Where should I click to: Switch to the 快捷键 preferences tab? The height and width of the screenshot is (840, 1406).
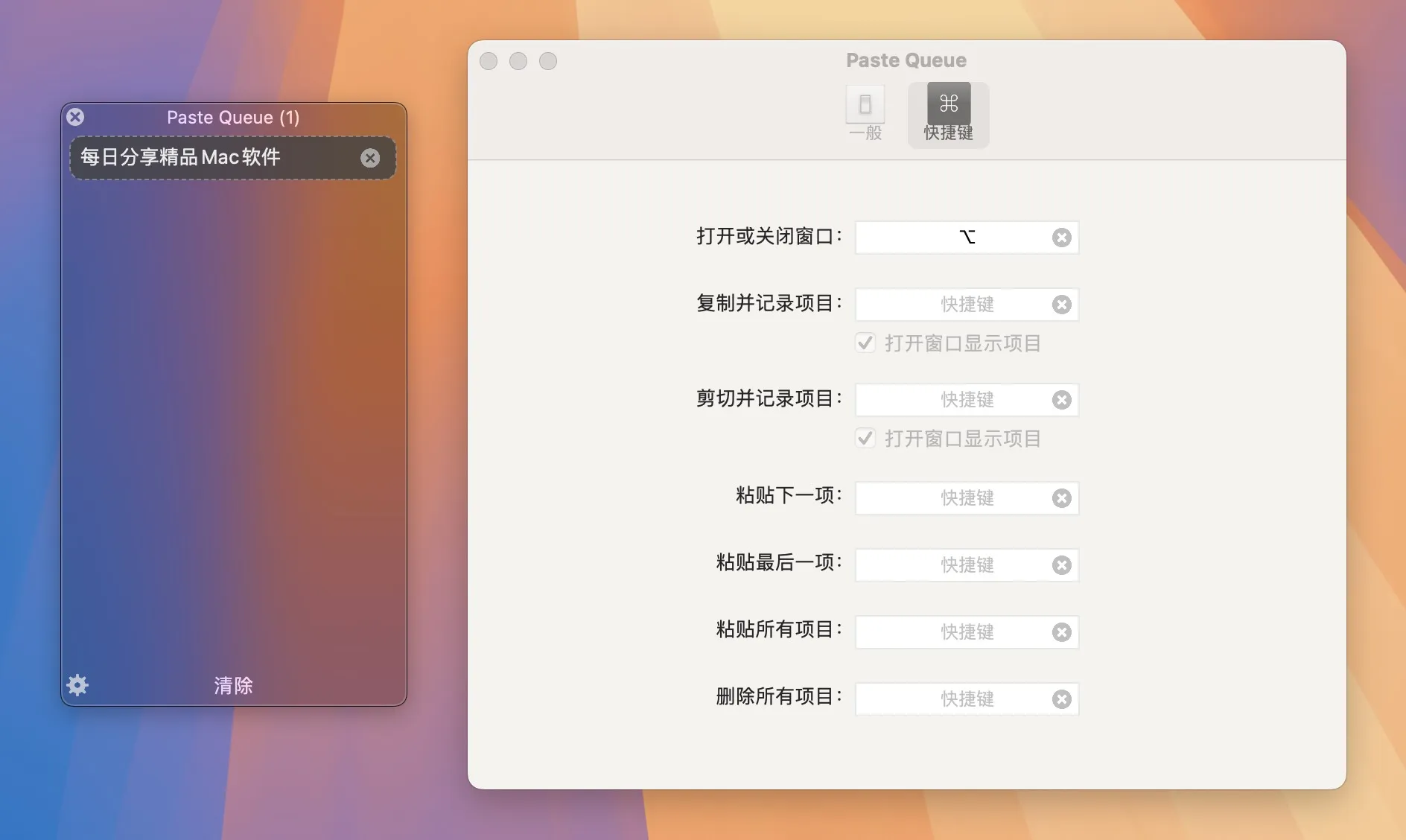[x=949, y=115]
